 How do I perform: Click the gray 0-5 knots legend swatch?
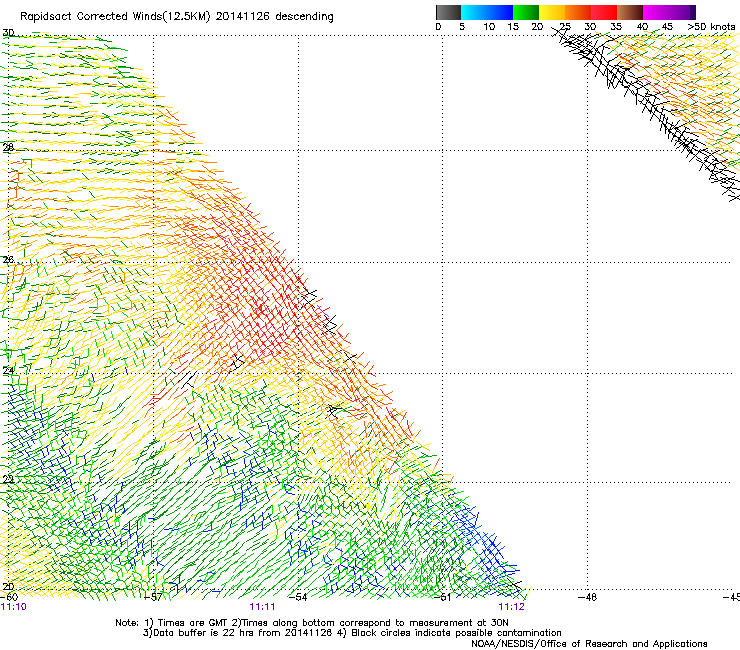449,12
